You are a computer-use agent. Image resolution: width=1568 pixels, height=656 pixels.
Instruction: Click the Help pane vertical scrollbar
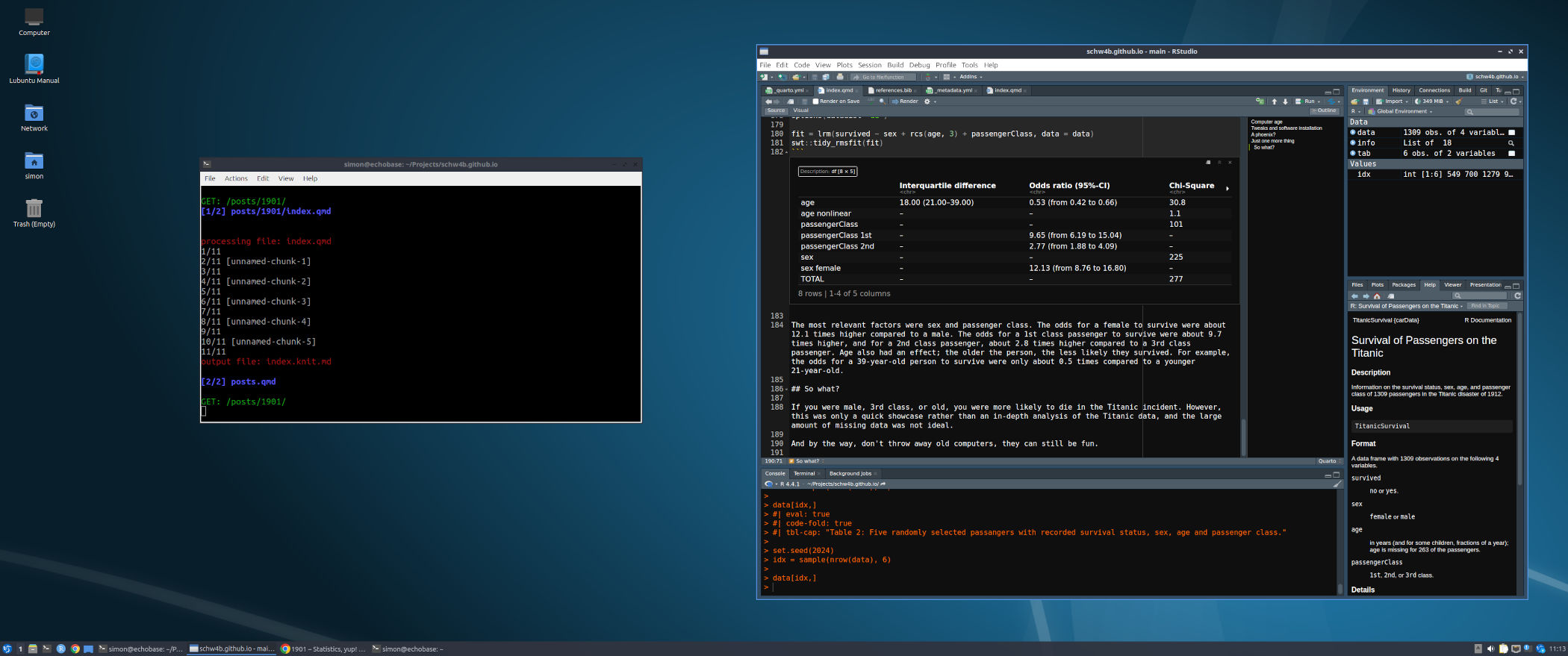1520,398
